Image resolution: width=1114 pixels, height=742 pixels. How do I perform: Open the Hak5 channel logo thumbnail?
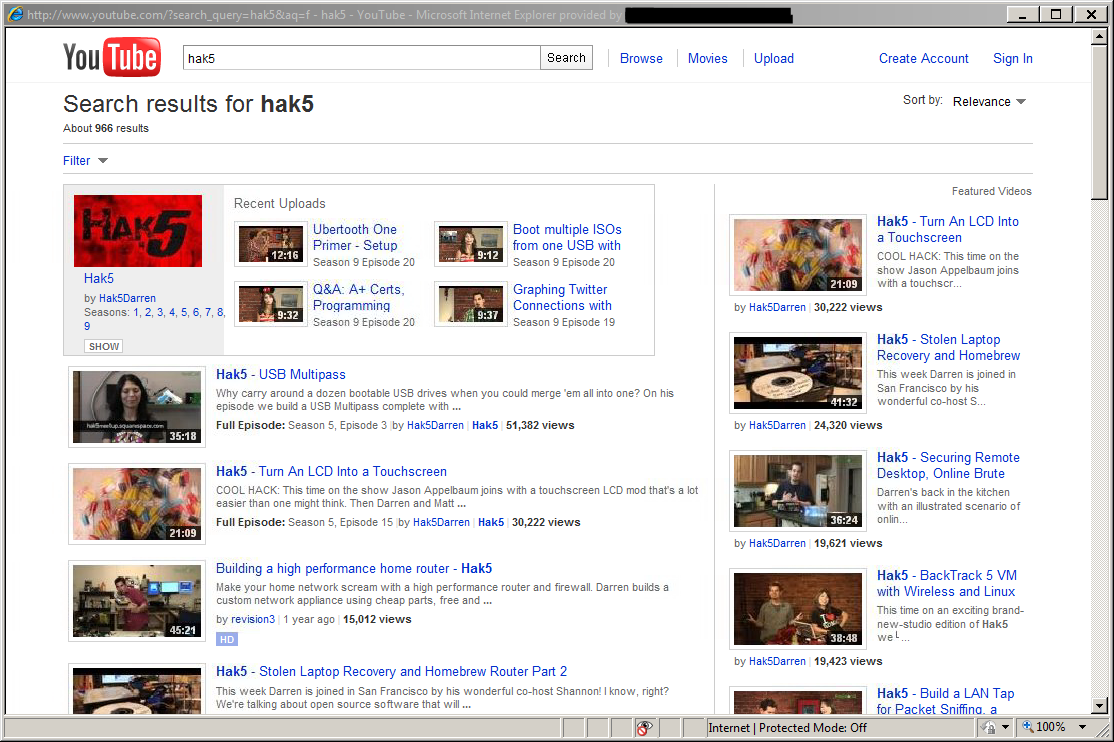[x=138, y=231]
